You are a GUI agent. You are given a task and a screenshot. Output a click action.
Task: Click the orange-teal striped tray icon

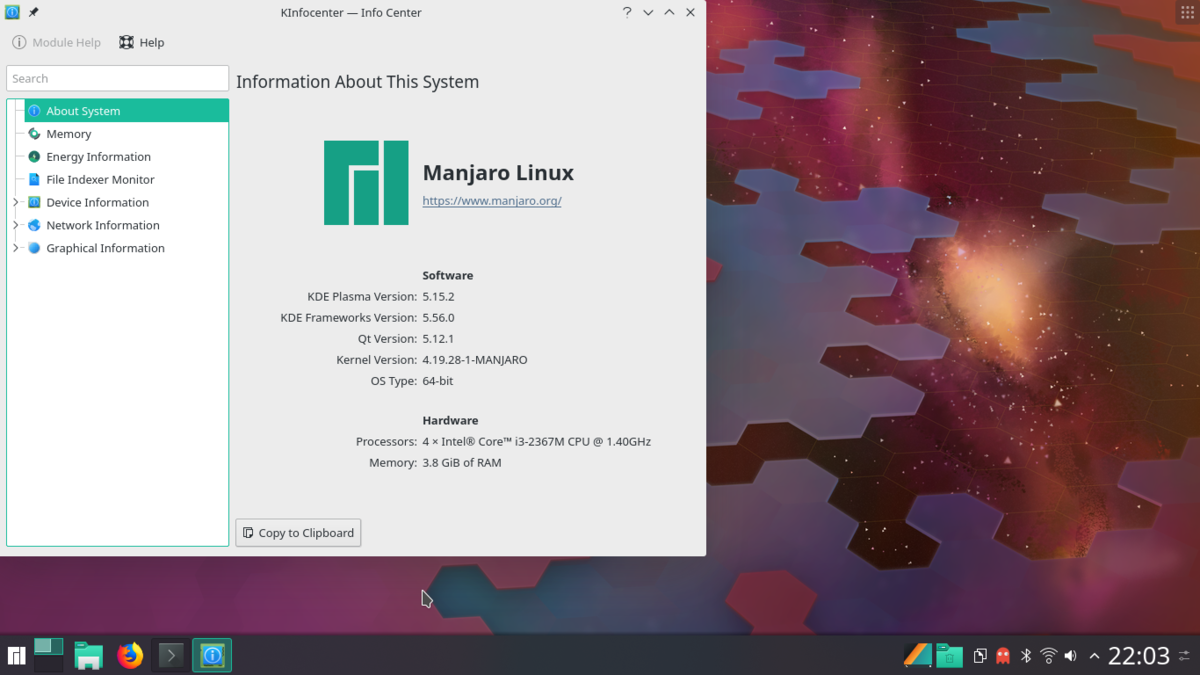click(x=917, y=656)
